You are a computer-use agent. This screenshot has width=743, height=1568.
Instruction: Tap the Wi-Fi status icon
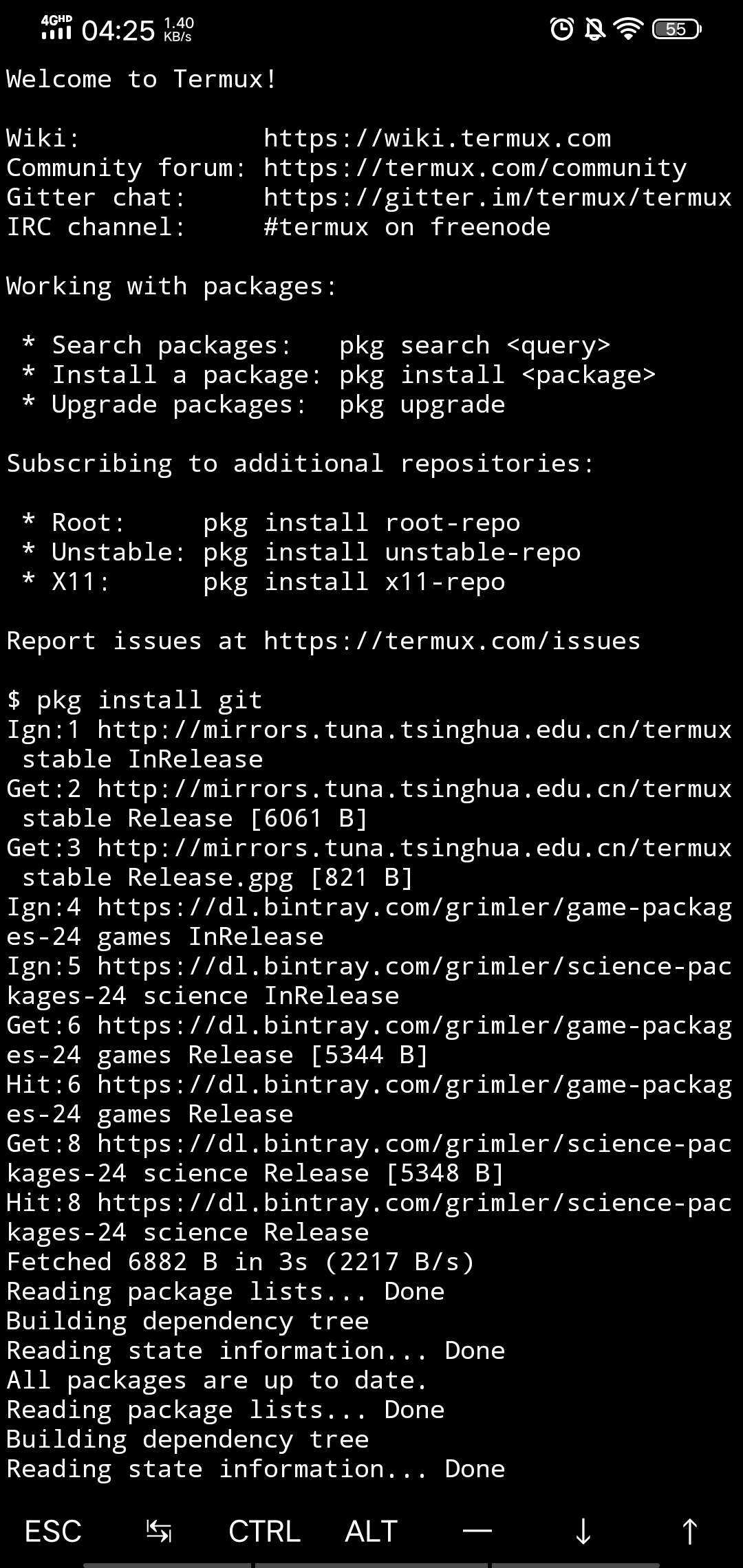(x=628, y=29)
